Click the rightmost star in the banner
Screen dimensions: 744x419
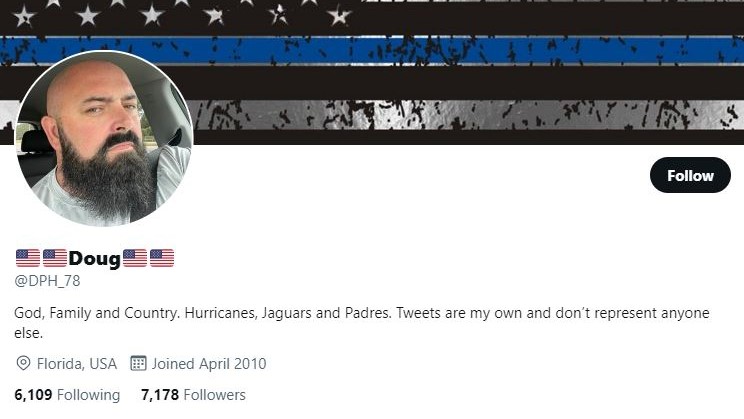(x=339, y=16)
